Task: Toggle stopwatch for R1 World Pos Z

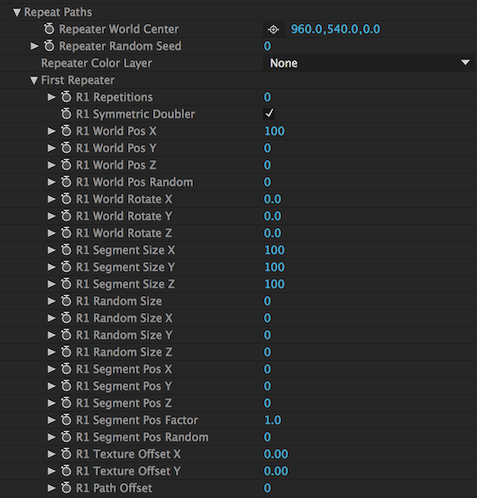Action: [66, 165]
